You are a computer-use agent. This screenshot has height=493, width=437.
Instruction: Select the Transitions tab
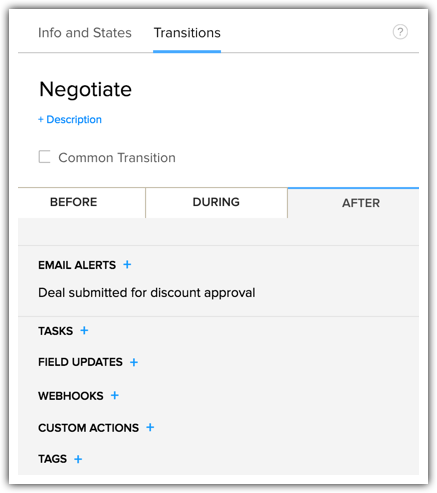[187, 33]
